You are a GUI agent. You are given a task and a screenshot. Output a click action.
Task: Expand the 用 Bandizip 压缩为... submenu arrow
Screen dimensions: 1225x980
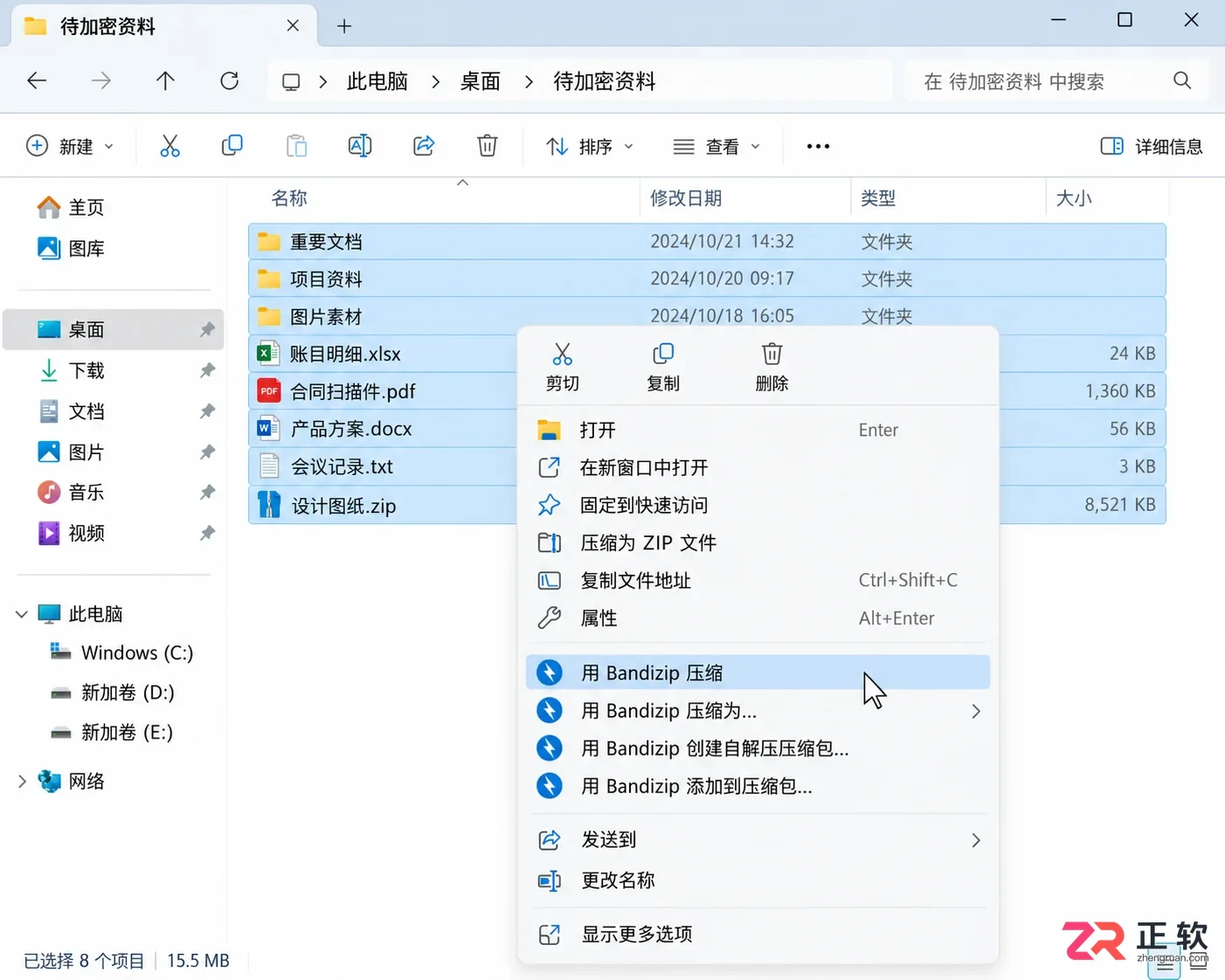(976, 711)
